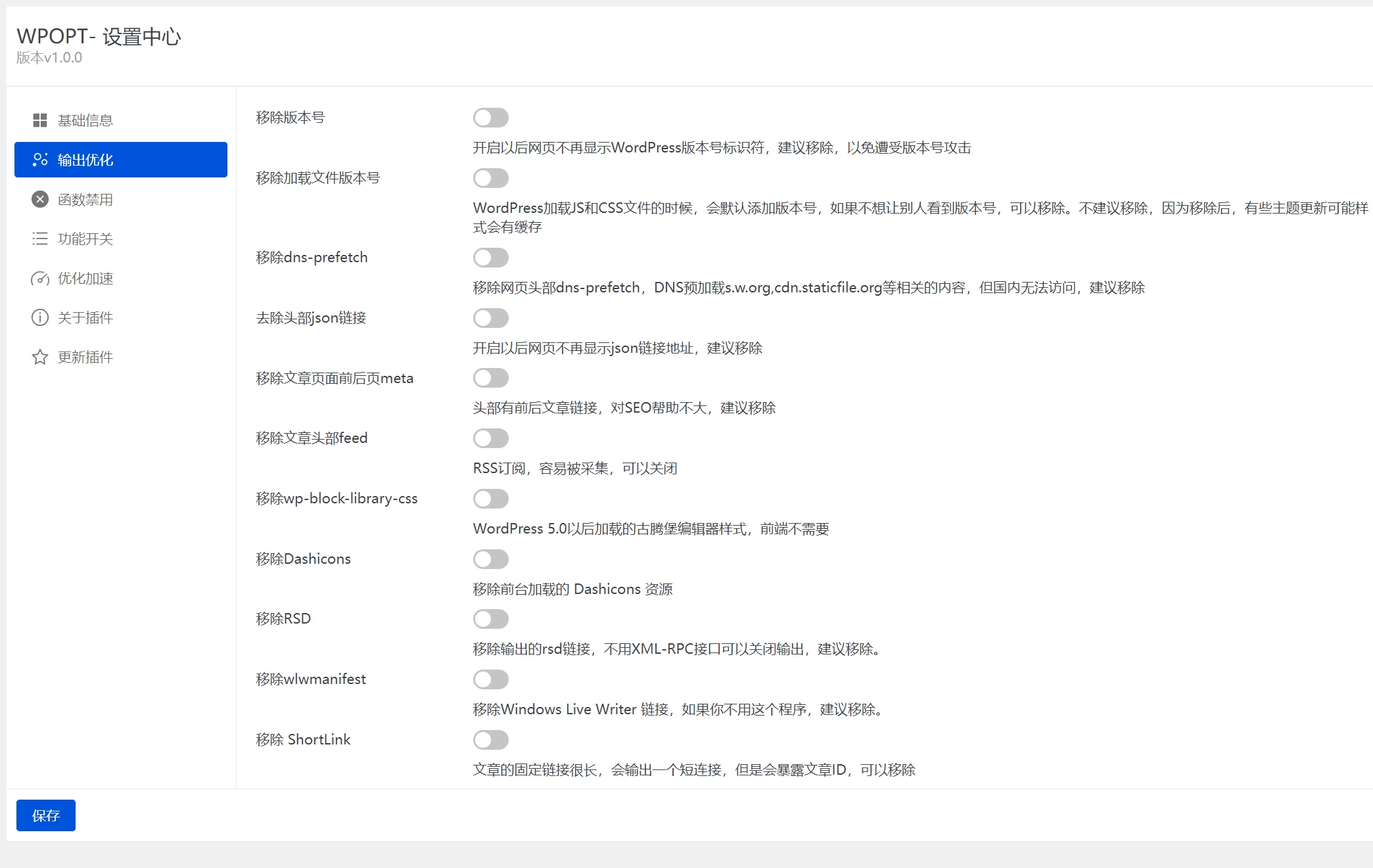Open the 更新插件 page
Screen dimensions: 1373x868
coord(121,357)
